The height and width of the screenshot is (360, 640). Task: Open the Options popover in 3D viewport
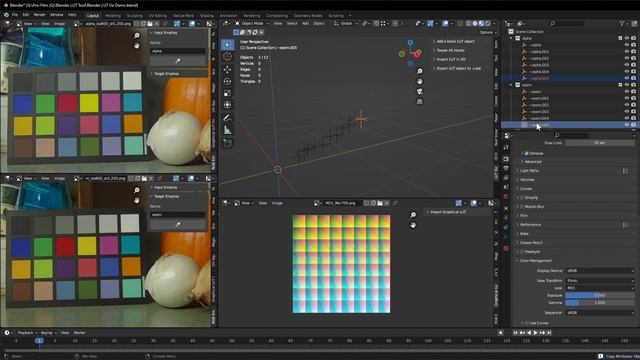pos(487,32)
